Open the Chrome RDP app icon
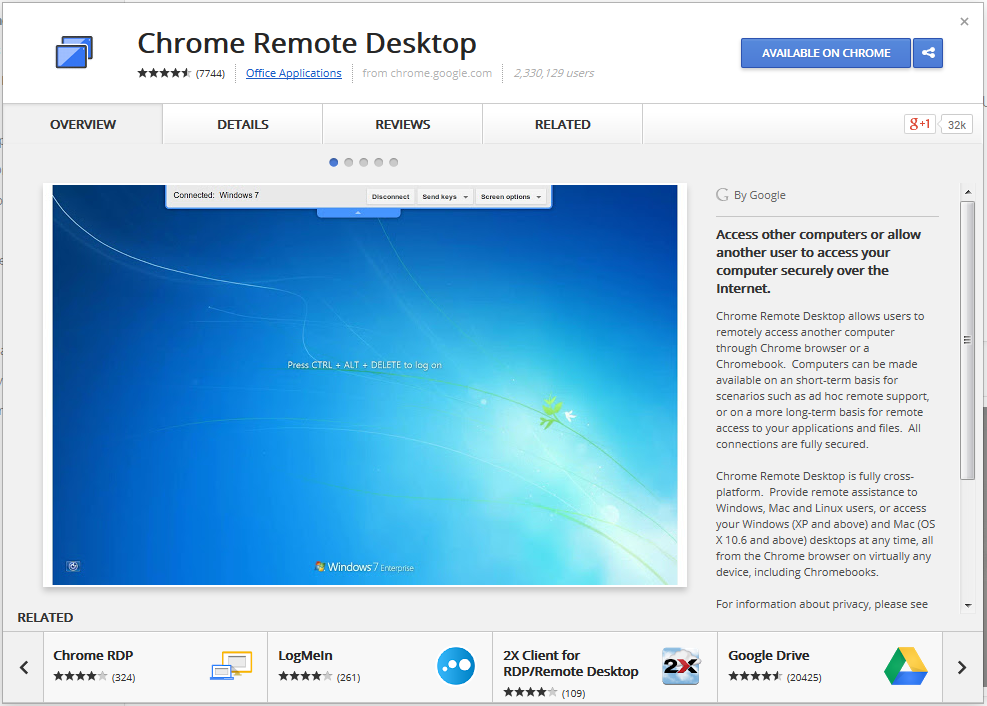 [x=231, y=666]
